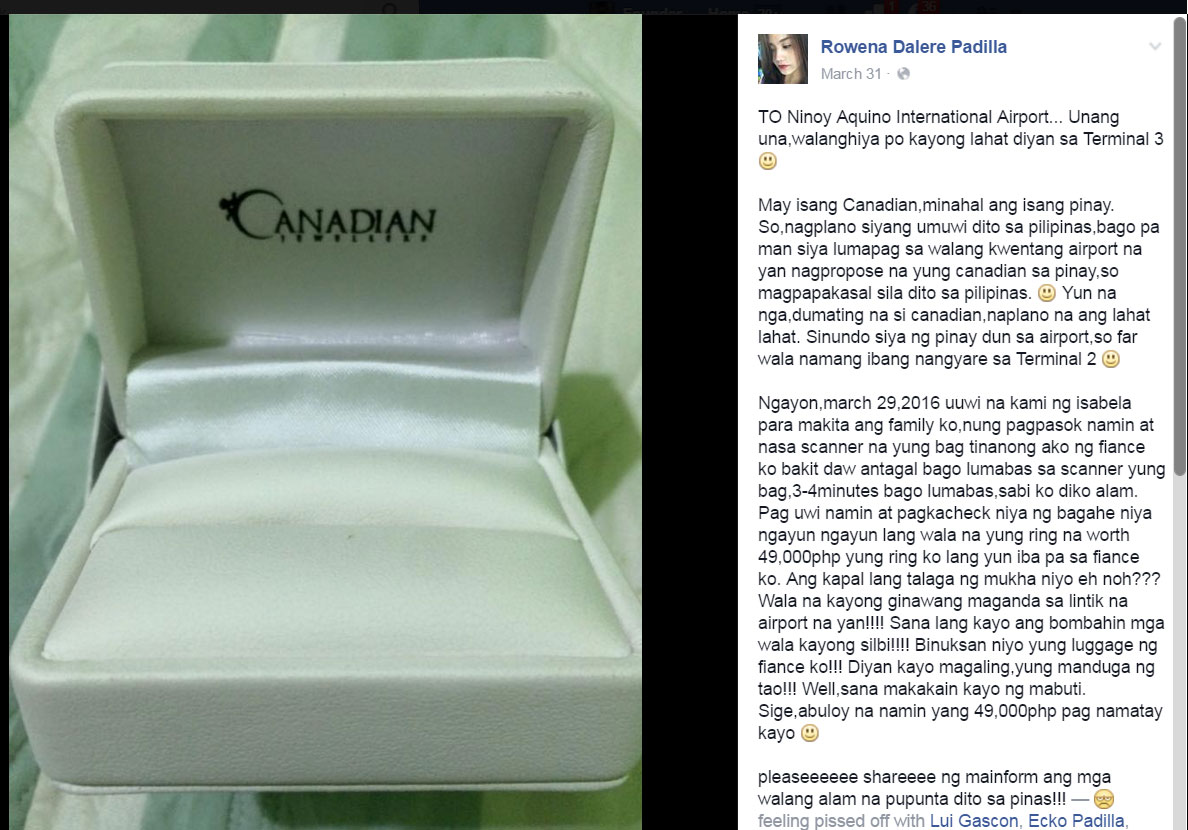Click the smiley after 'namatay kayo'
The width and height of the screenshot is (1188, 830).
click(810, 733)
